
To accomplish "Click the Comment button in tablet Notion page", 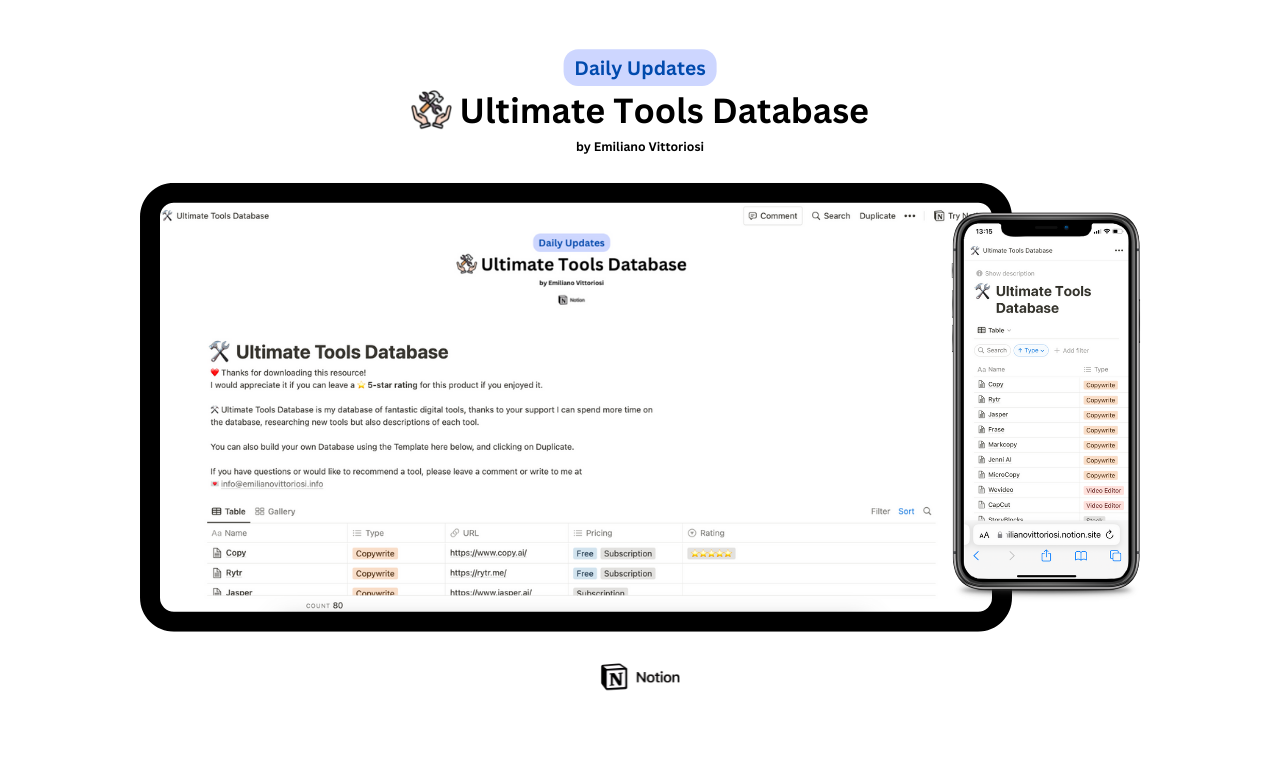I will [x=773, y=216].
